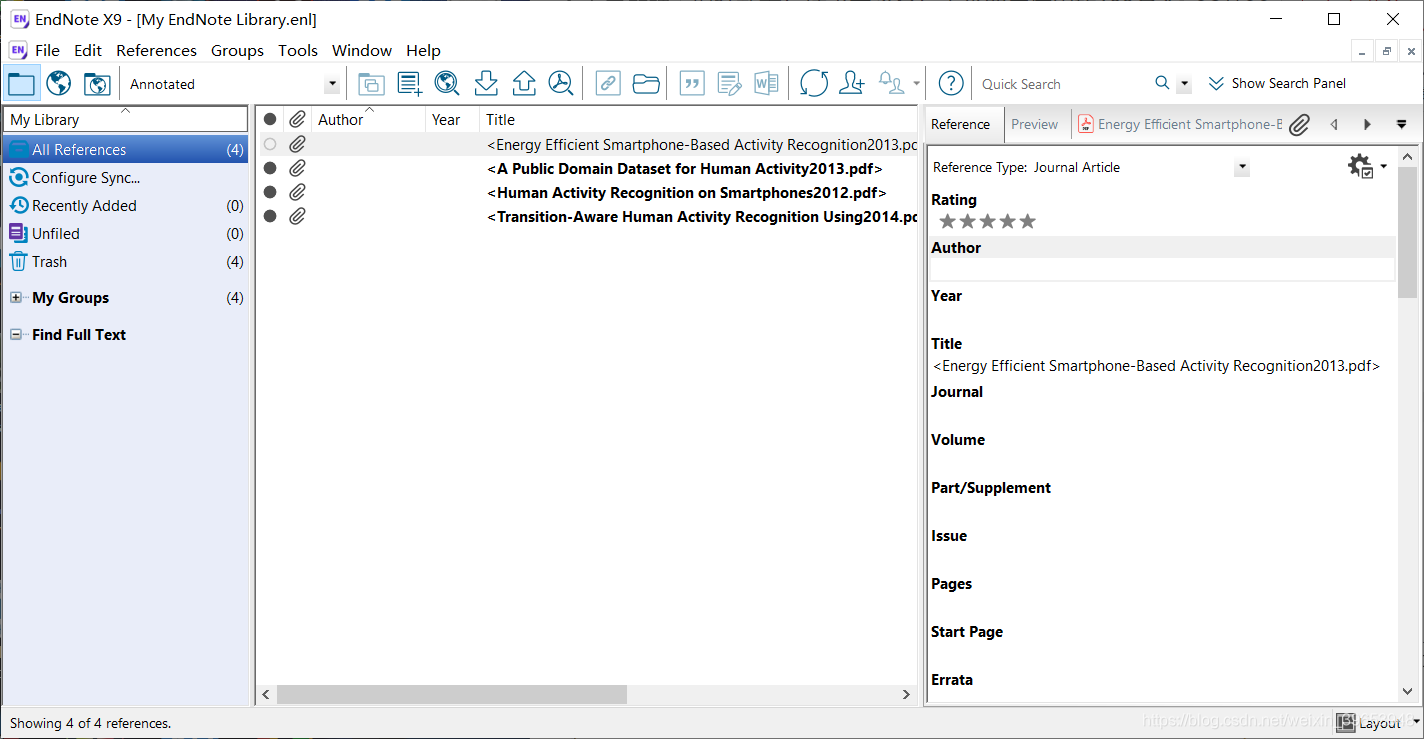
Task: Click the reference panel gear options icon
Action: tap(1361, 166)
